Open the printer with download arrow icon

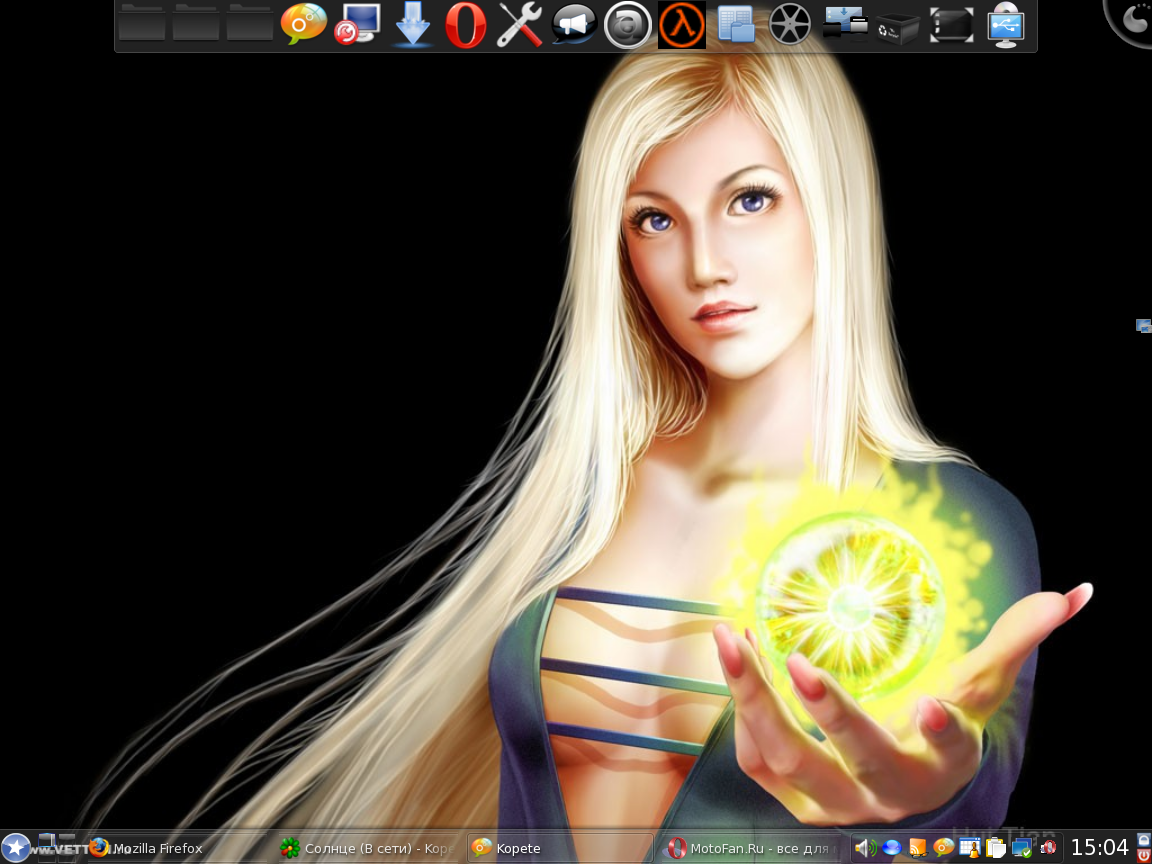[844, 23]
